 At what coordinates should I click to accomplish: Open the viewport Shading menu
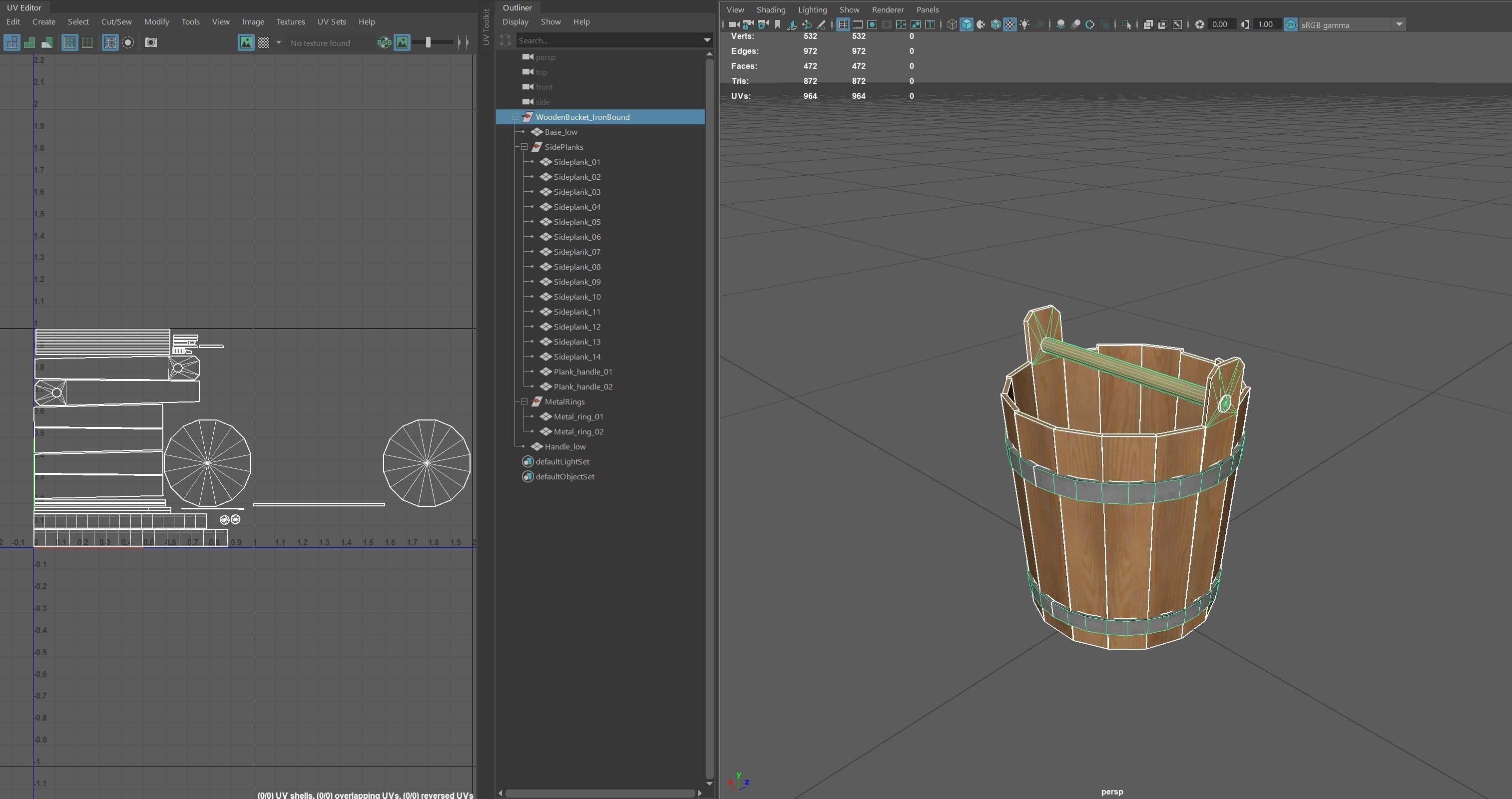(x=771, y=9)
